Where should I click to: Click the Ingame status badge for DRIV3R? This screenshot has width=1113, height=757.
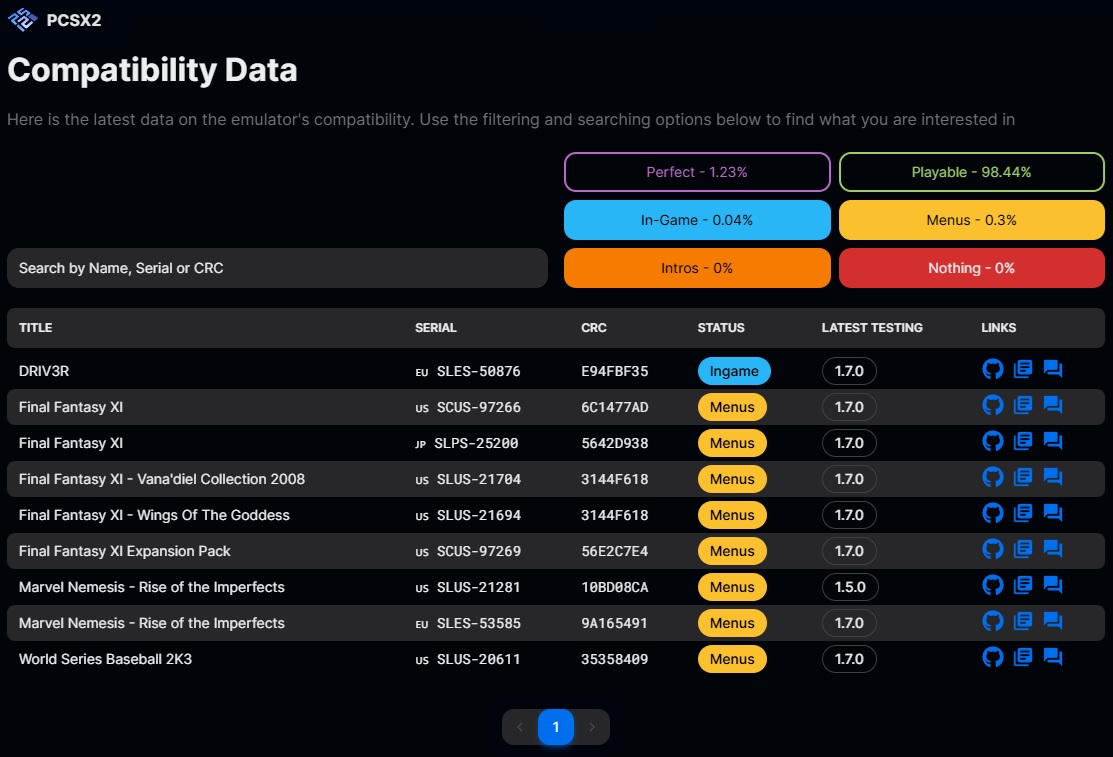pos(734,371)
